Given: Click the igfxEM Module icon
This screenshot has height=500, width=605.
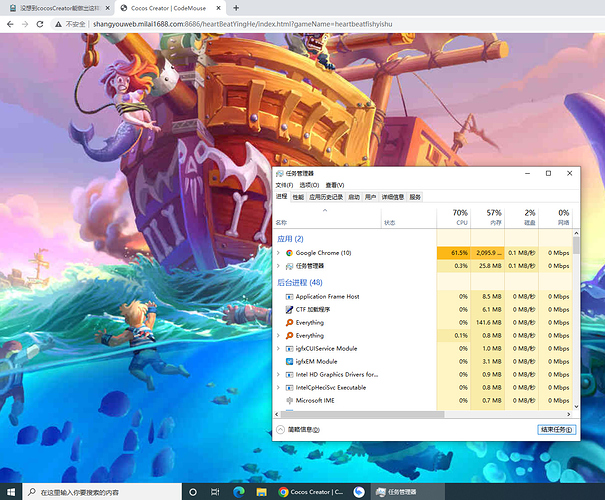Looking at the screenshot, I should (x=289, y=361).
